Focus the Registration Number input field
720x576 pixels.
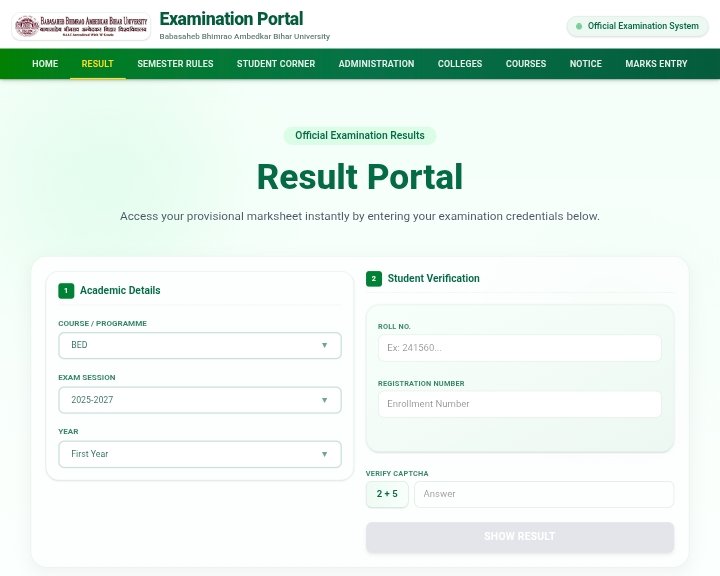(x=520, y=404)
